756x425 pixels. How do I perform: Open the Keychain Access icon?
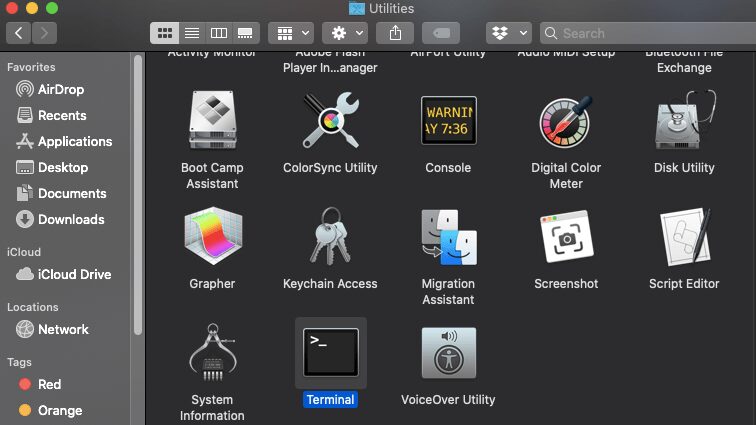pyautogui.click(x=331, y=236)
